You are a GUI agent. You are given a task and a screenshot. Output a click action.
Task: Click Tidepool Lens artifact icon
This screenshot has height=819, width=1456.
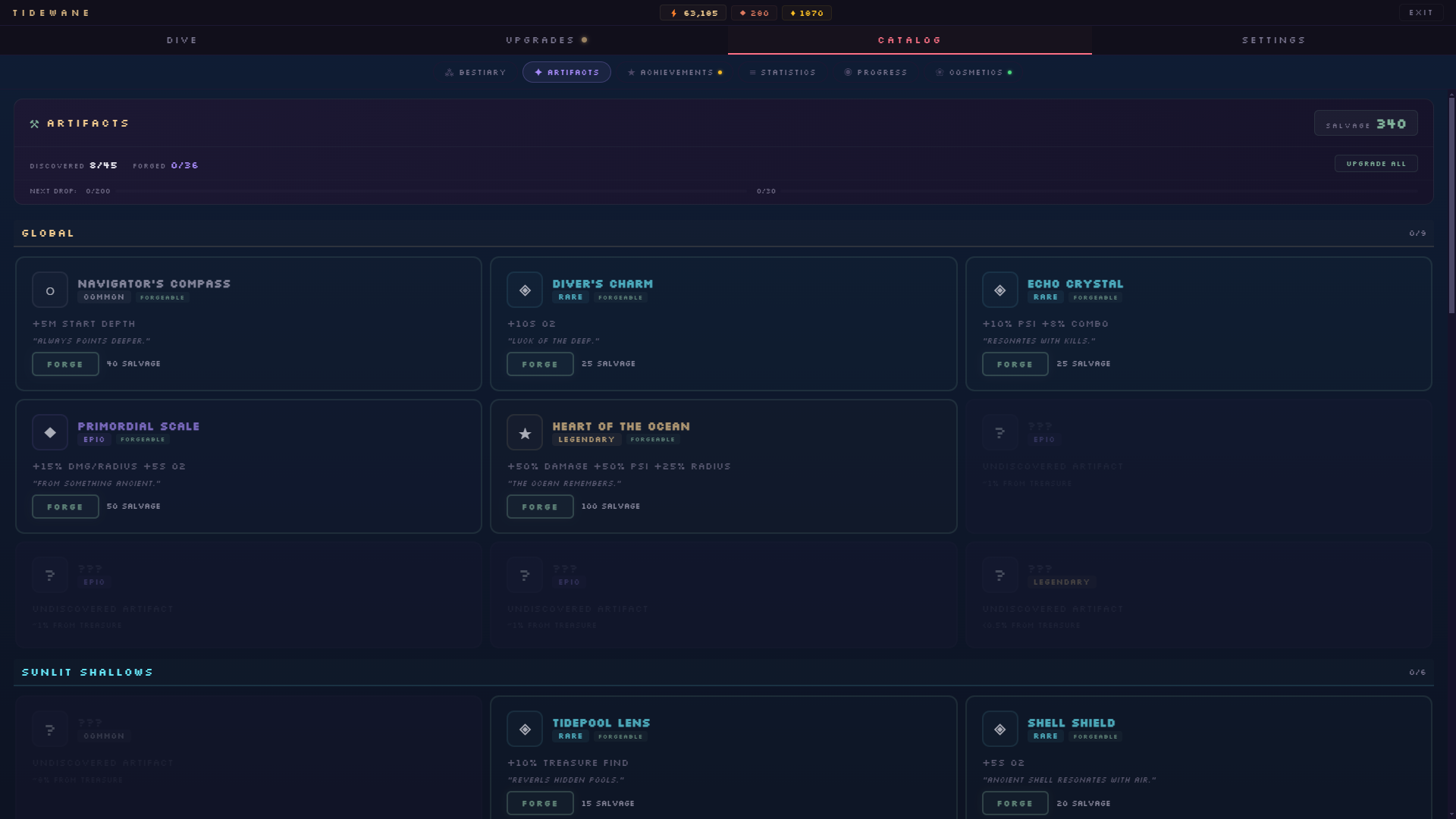(x=525, y=730)
